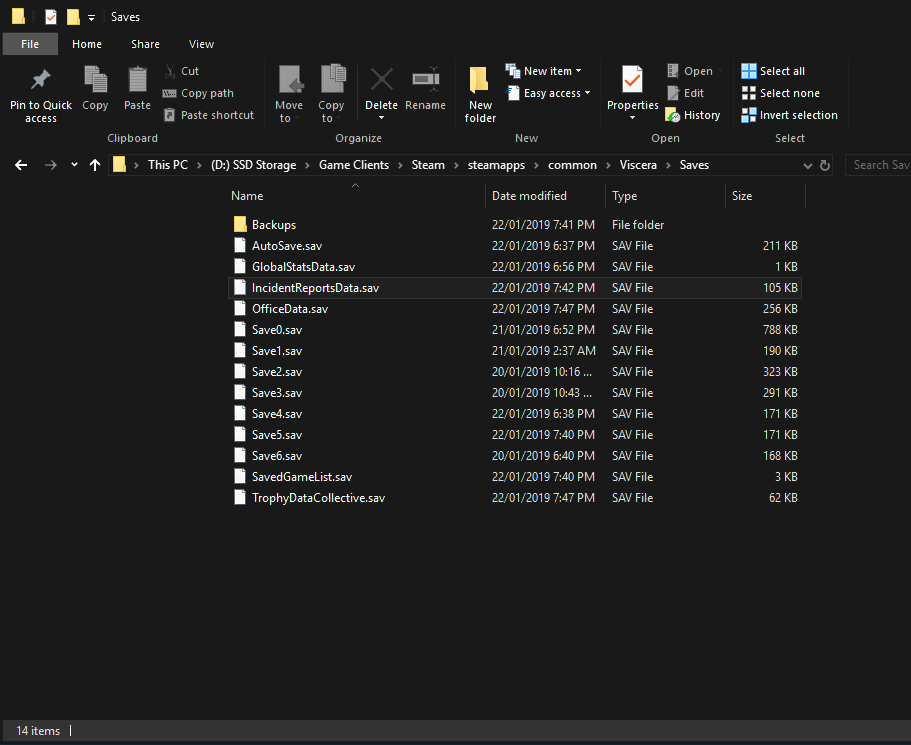Click the Cut scissors button
The width and height of the screenshot is (911, 745).
tap(181, 71)
